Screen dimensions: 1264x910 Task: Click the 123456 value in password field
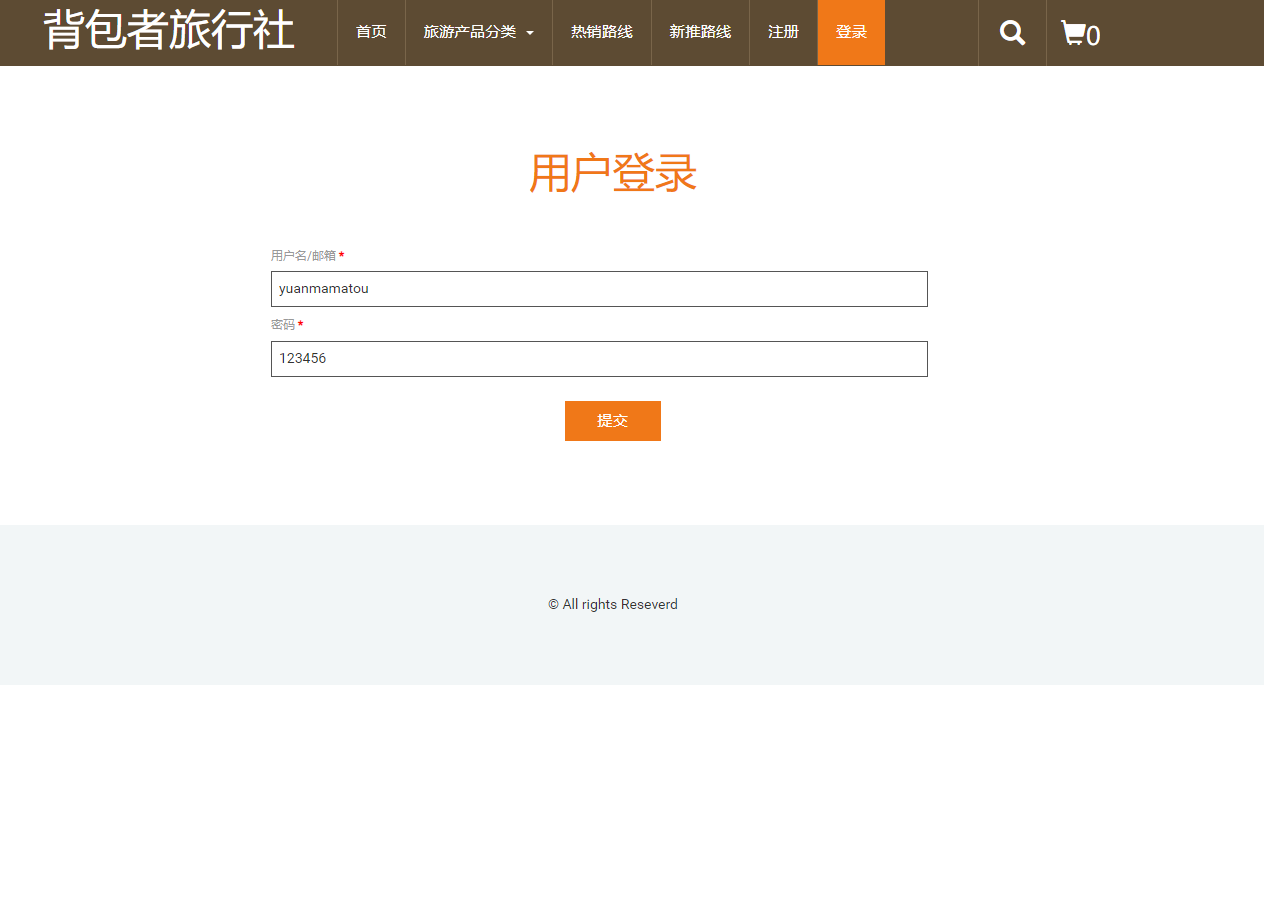point(304,358)
